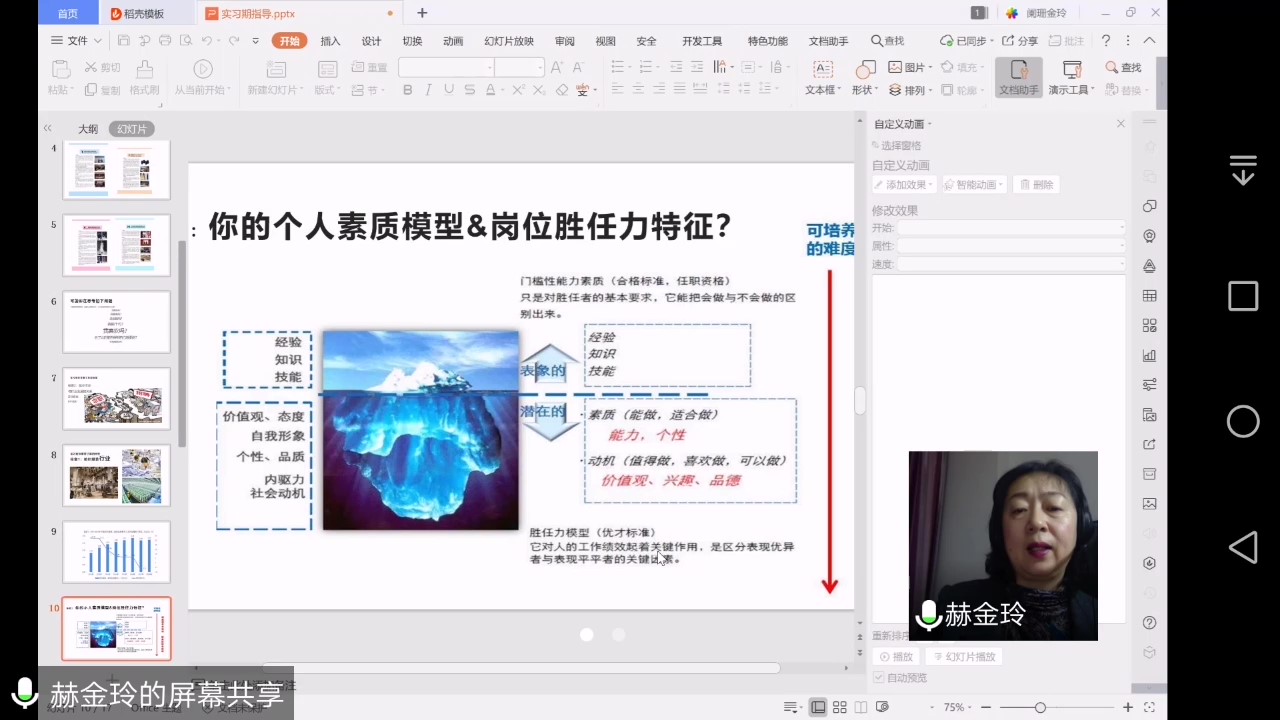This screenshot has width=1280, height=720.
Task: Open a new tab with plus button
Action: tap(422, 13)
